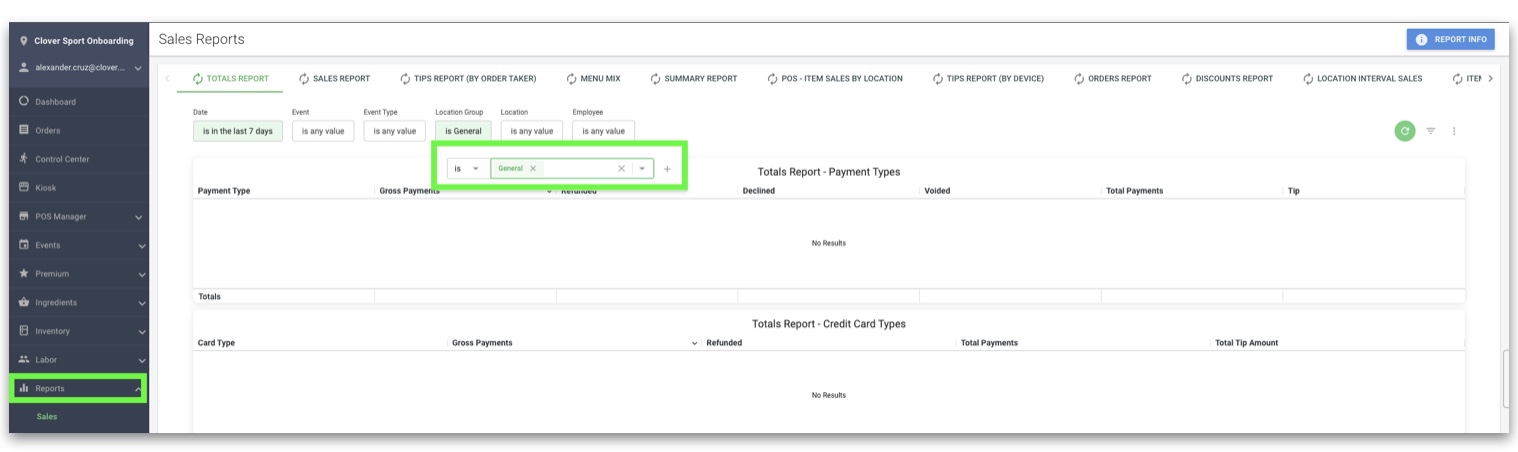The width and height of the screenshot is (1518, 452).
Task: Click the Labor people icon
Action: pyautogui.click(x=24, y=359)
